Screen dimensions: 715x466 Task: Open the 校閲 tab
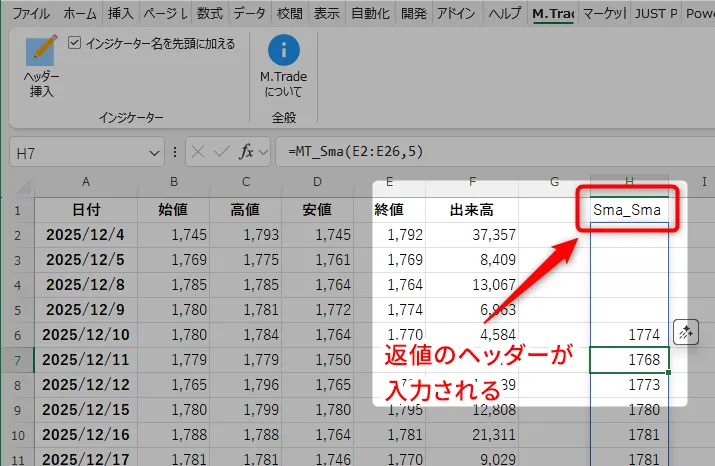[x=290, y=14]
